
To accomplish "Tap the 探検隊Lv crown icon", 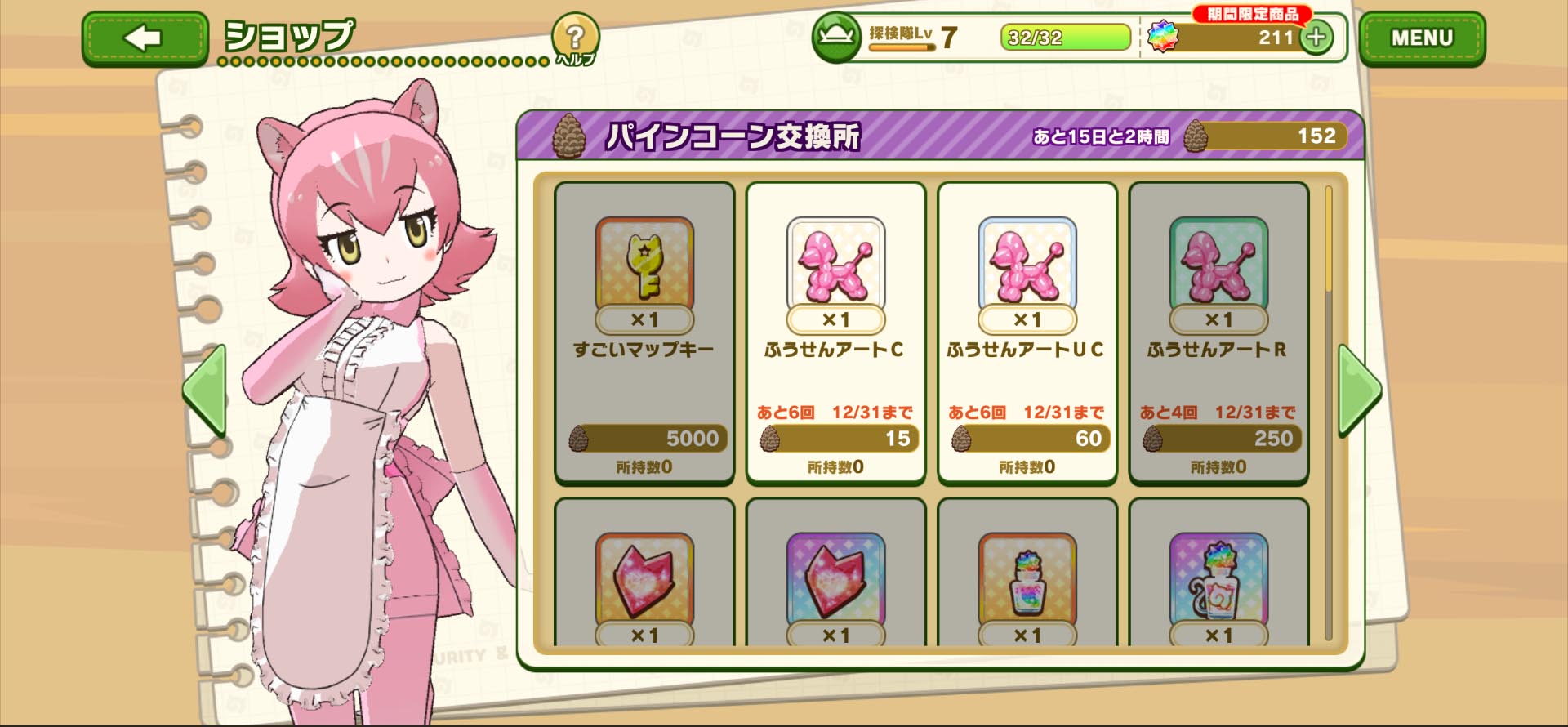I will click(837, 37).
